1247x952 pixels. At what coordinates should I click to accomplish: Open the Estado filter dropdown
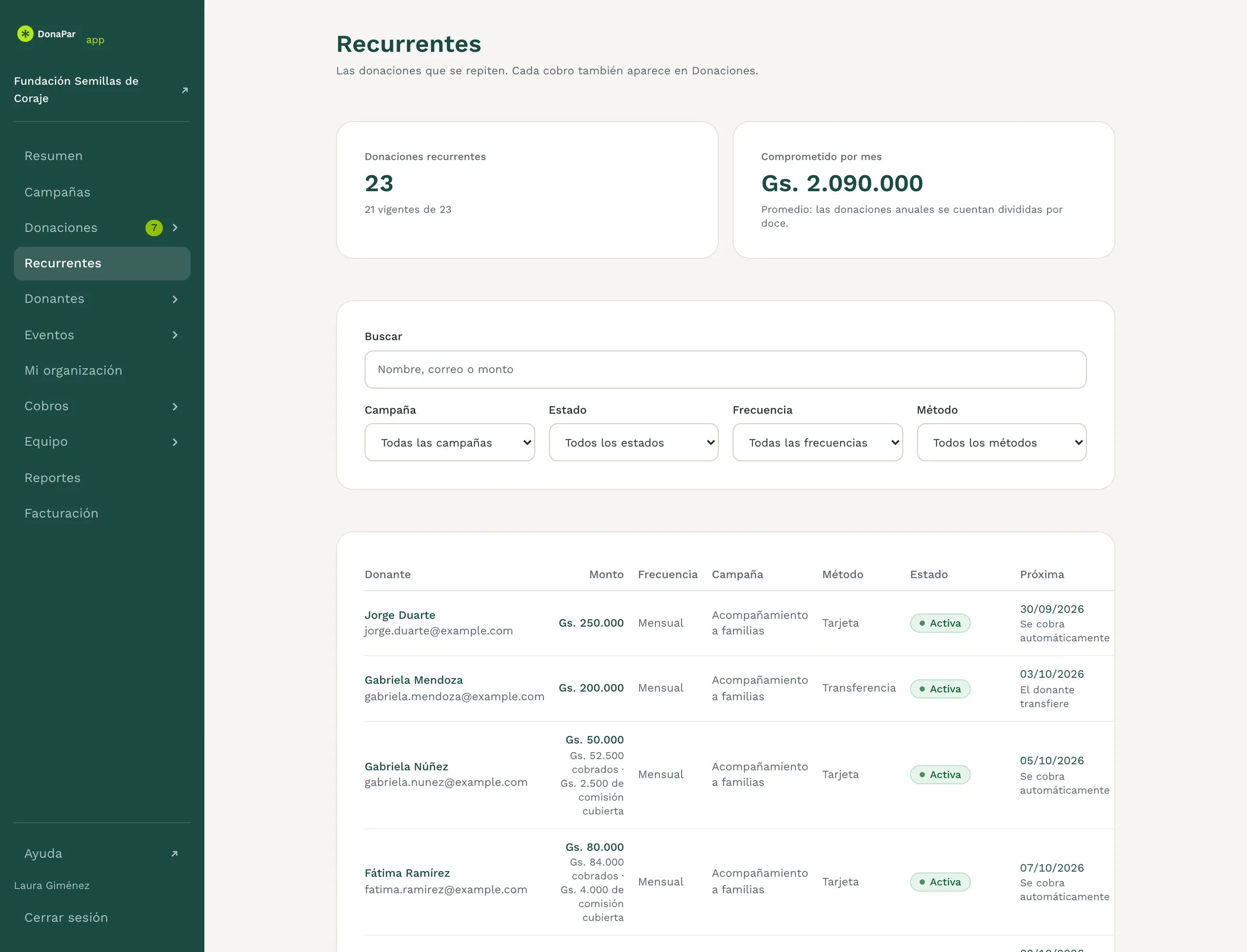coord(633,443)
